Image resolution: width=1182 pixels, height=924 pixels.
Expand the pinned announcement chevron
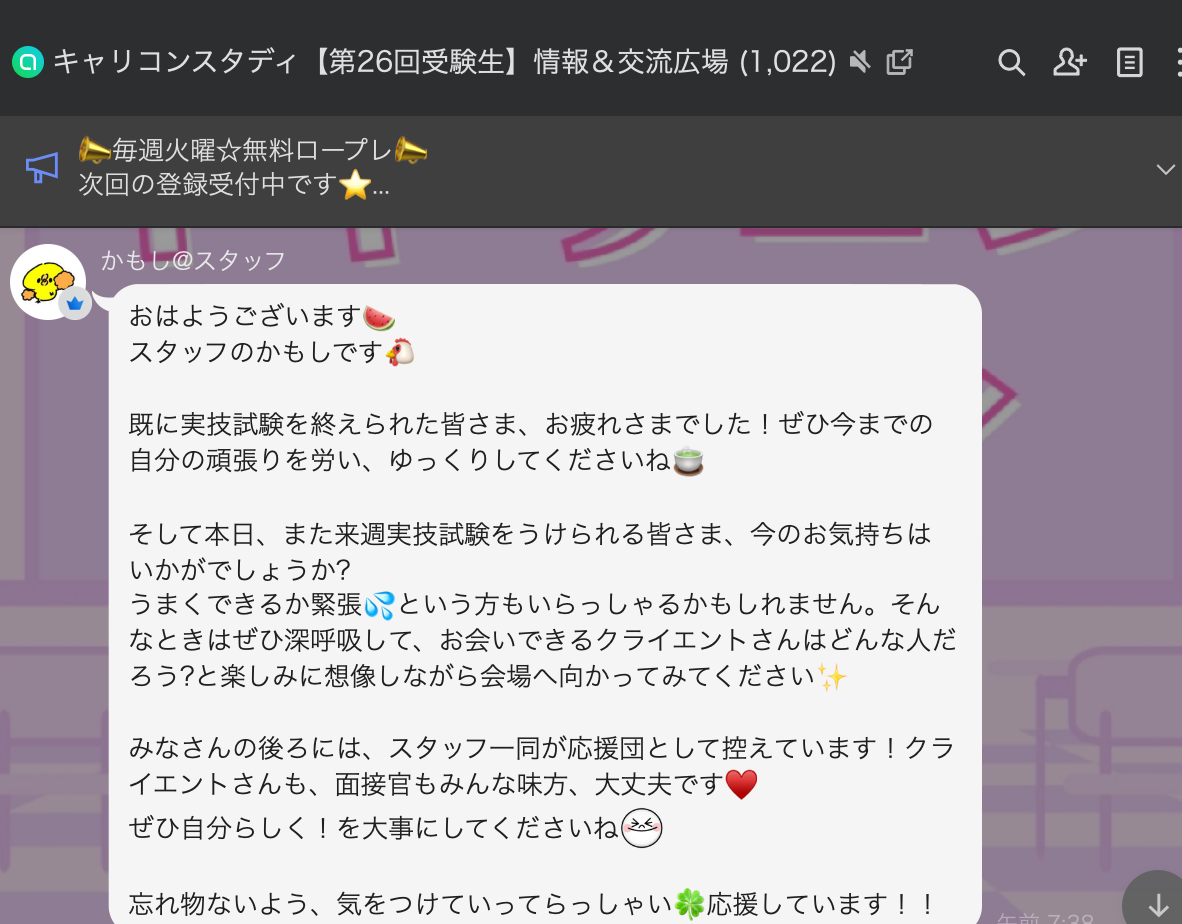(1165, 170)
